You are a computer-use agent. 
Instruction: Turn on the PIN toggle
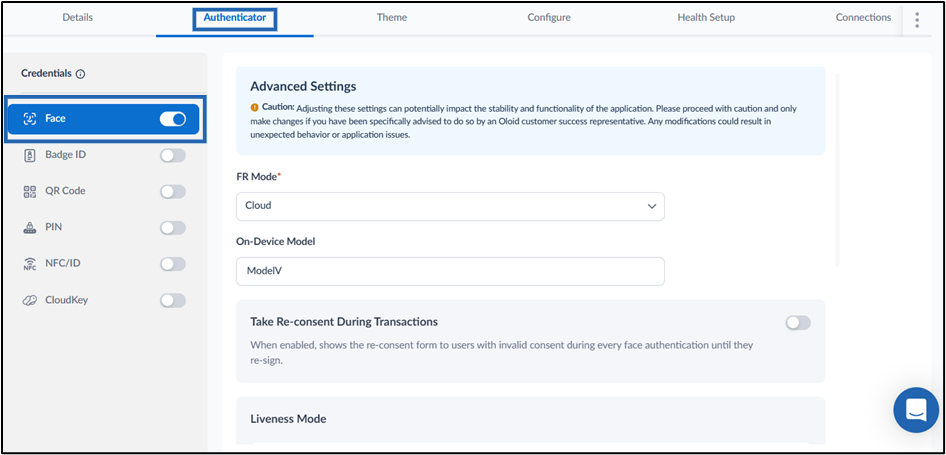[x=173, y=228]
